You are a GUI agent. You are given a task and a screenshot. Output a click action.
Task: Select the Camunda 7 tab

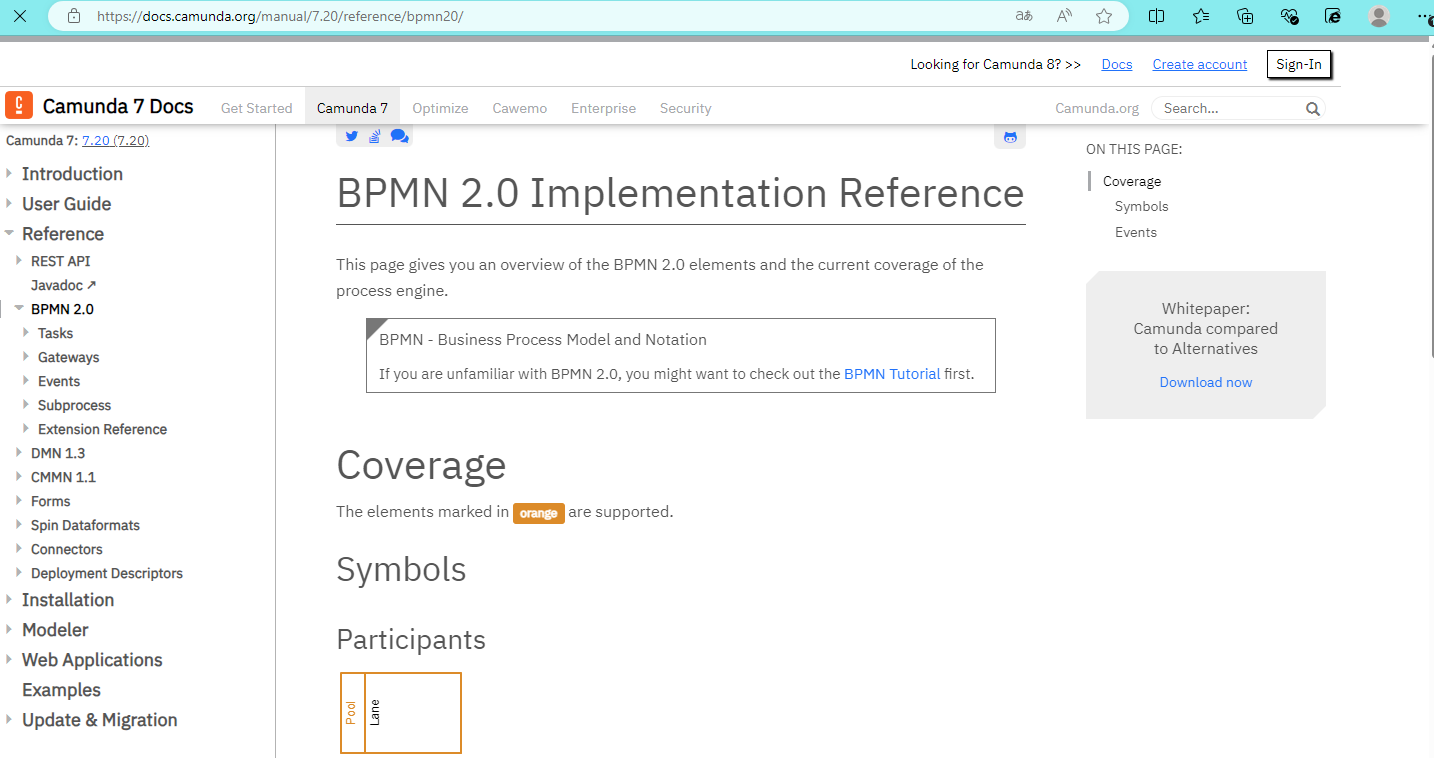352,108
